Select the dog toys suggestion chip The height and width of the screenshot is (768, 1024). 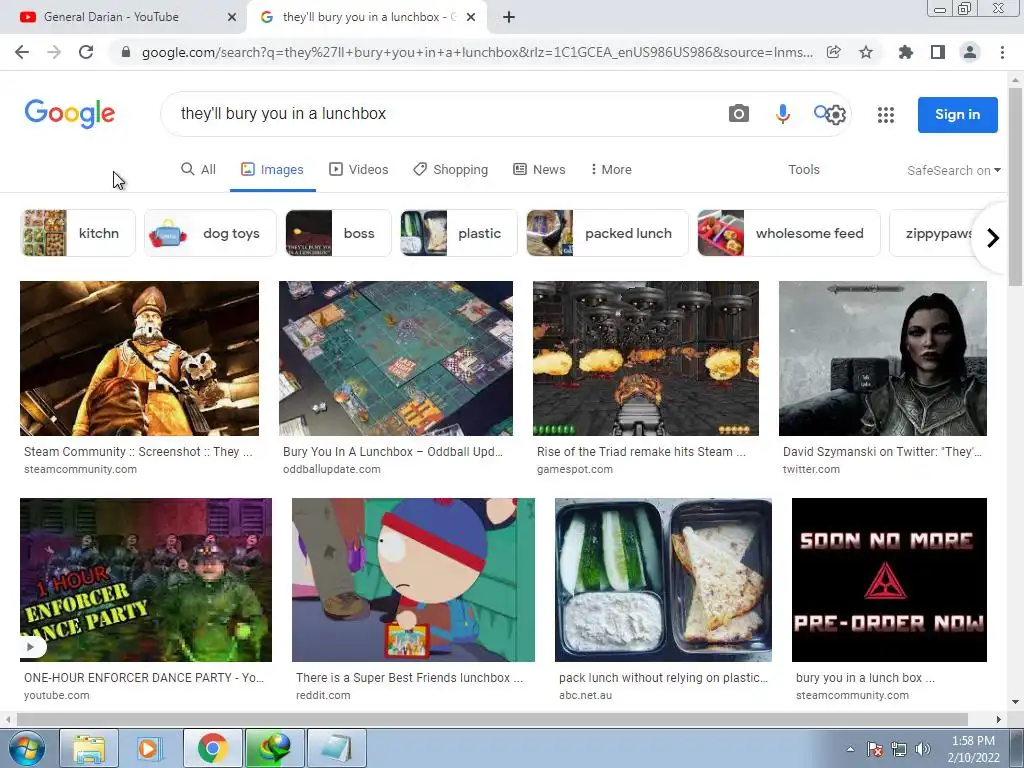coord(210,233)
